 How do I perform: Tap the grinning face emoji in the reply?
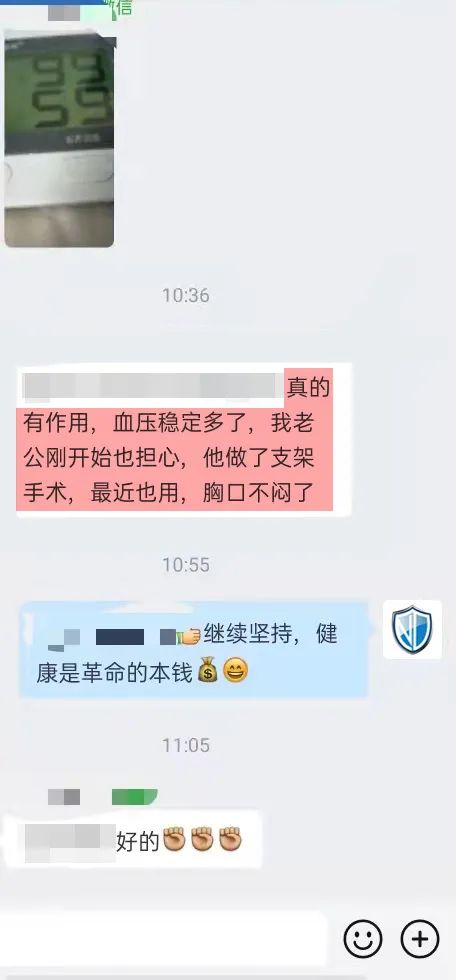[x=235, y=672]
